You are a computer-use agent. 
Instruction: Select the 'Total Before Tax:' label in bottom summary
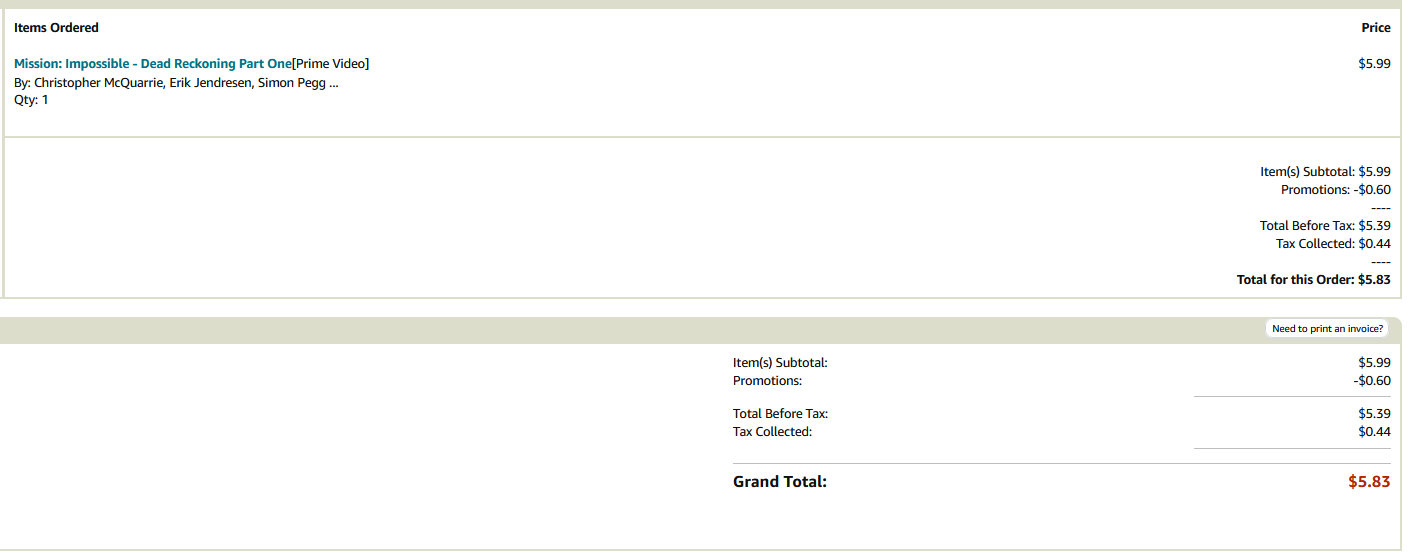point(780,414)
